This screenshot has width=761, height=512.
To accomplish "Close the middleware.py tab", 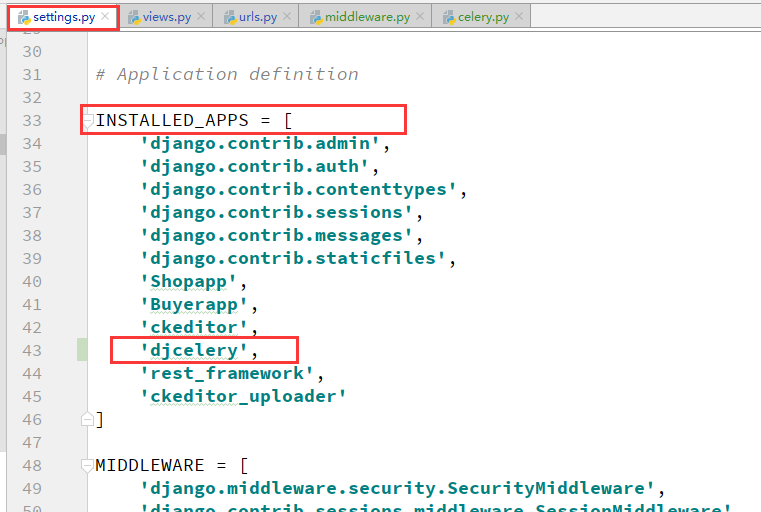I will 420,17.
